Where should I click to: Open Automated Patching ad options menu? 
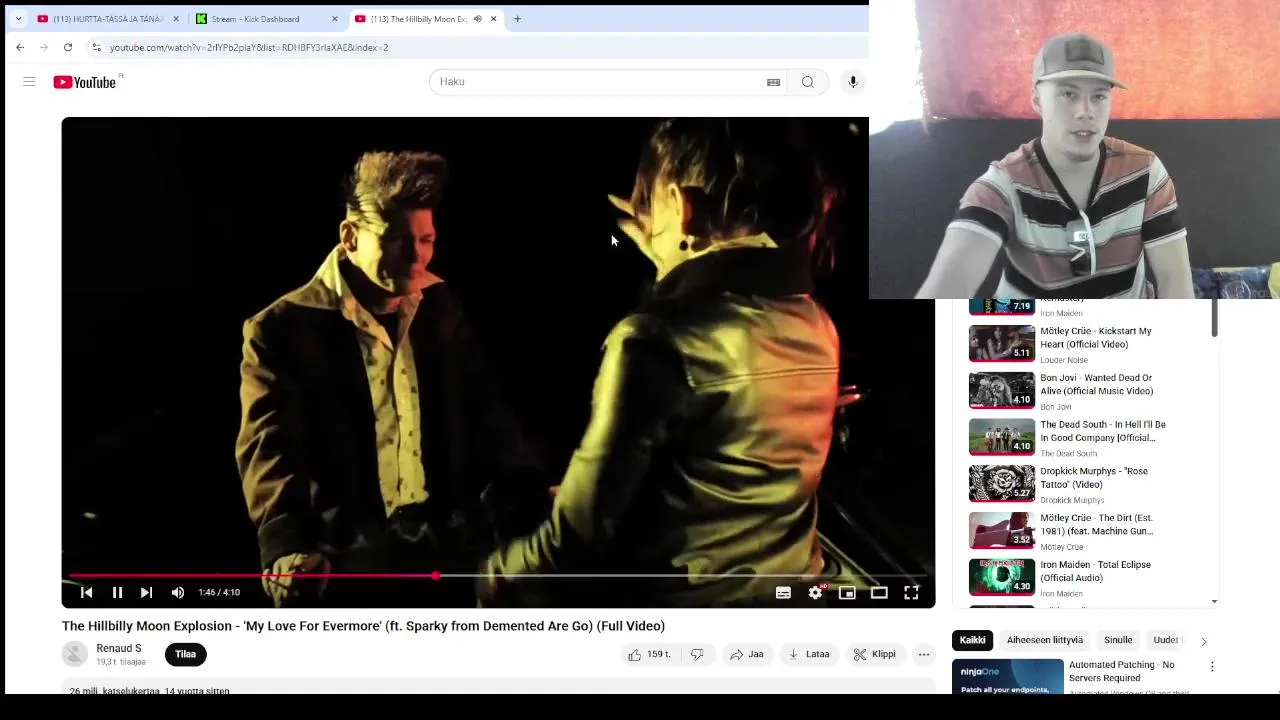pos(1212,667)
